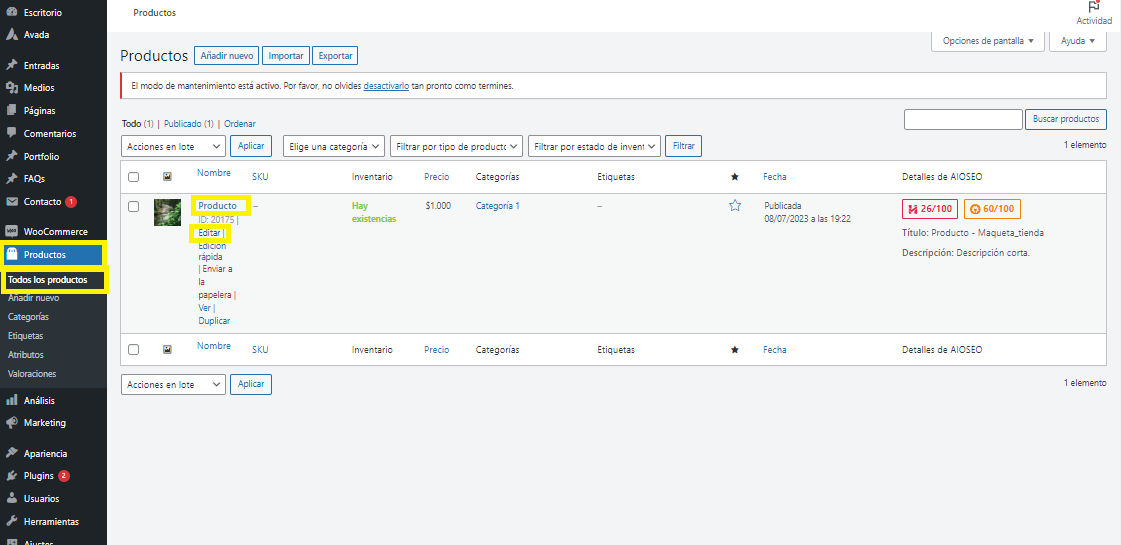Toggle the select-all checkbox in the table footer
The image size is (1121, 545).
coord(133,350)
